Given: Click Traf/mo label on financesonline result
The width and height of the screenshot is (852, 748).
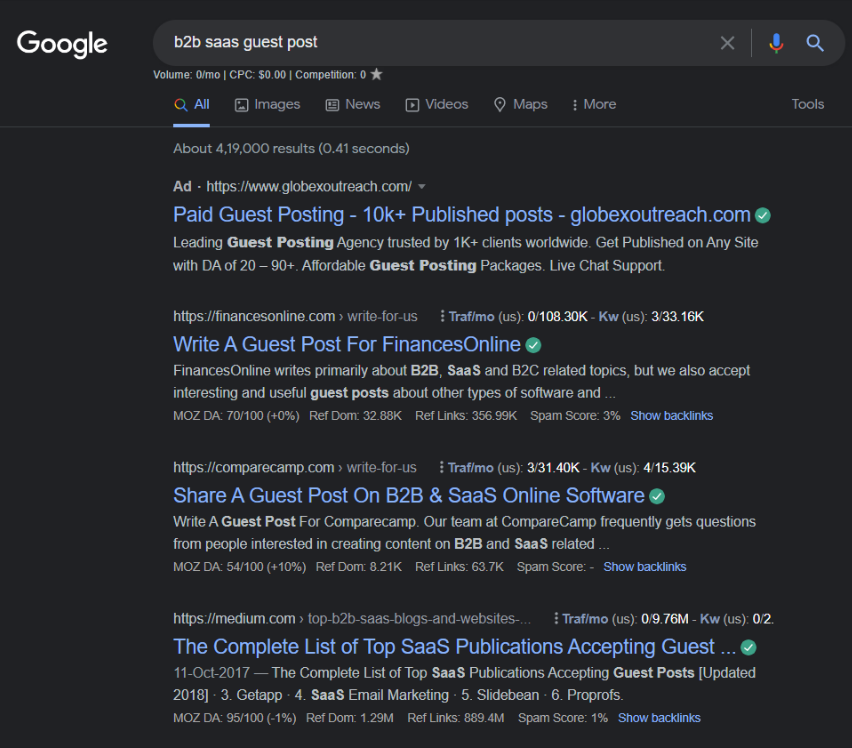Looking at the screenshot, I should [471, 316].
